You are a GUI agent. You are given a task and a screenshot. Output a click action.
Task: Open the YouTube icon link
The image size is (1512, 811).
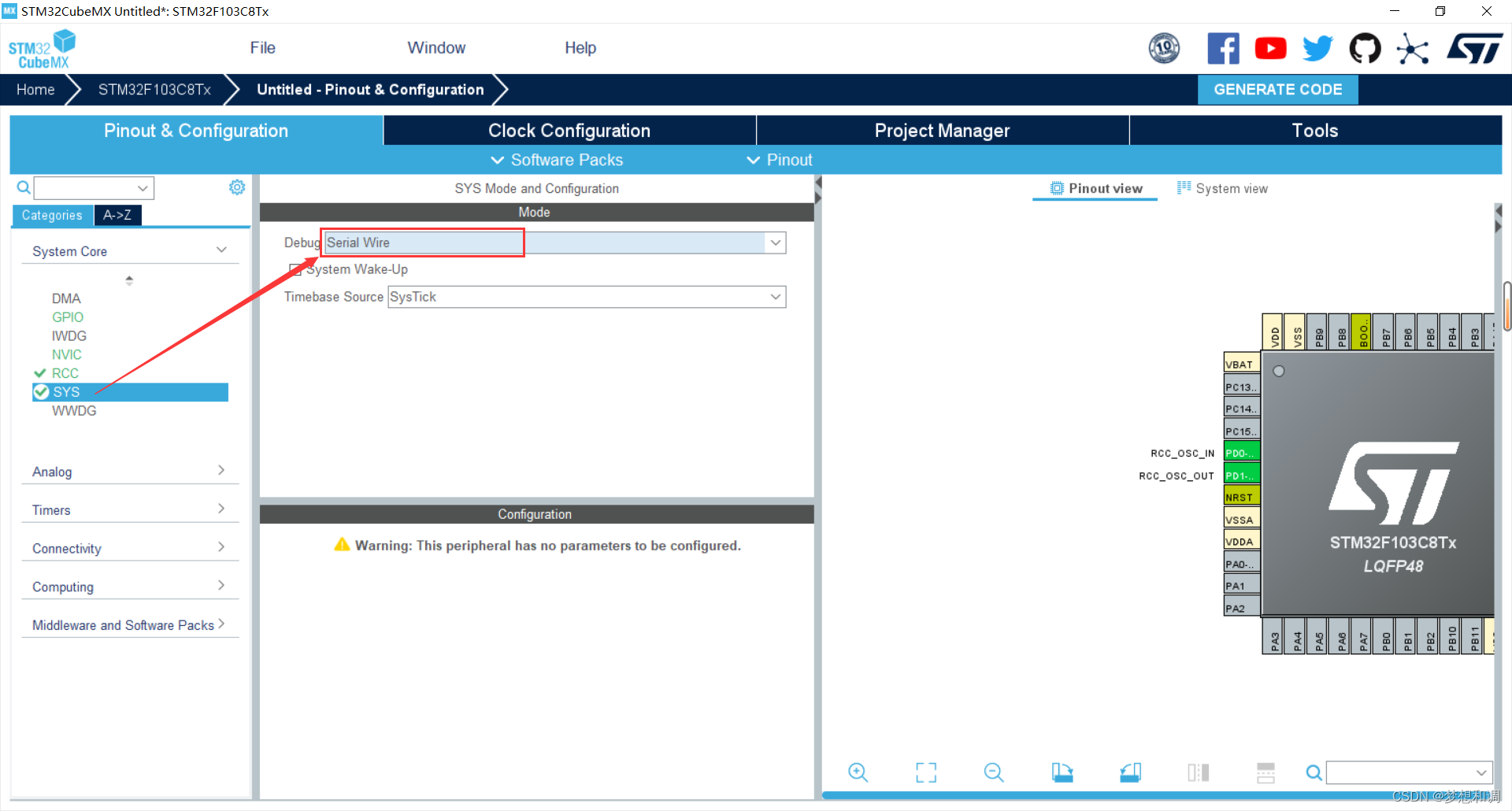point(1270,48)
